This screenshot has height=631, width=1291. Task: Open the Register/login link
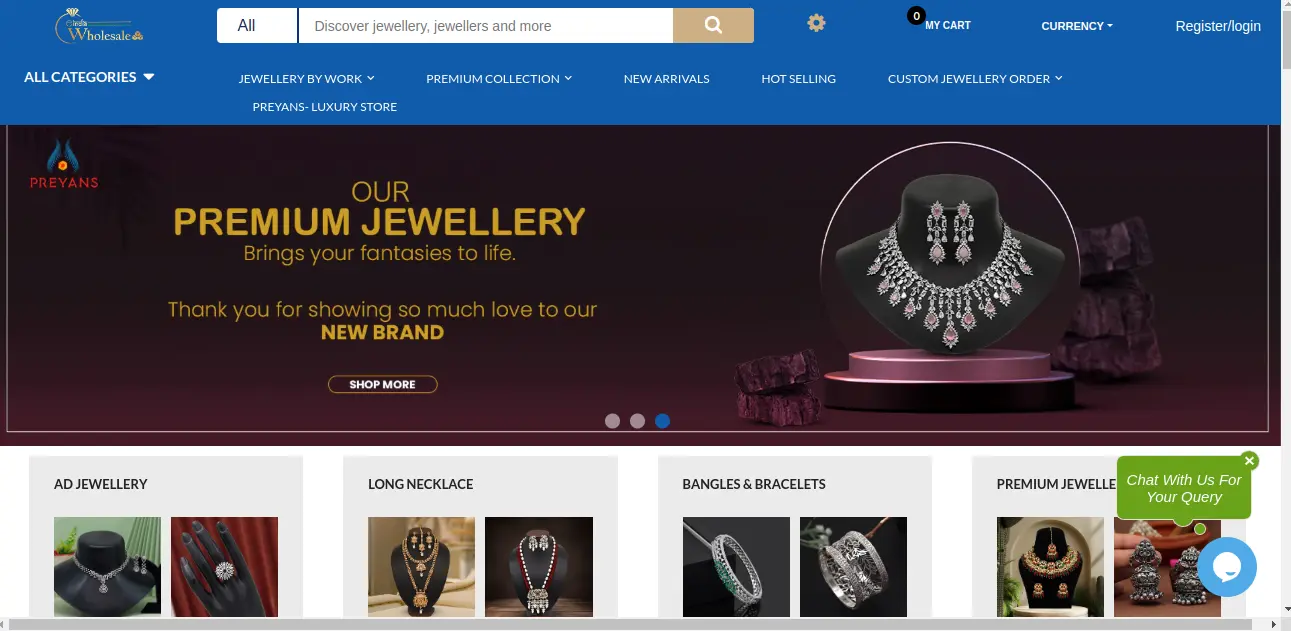1218,26
